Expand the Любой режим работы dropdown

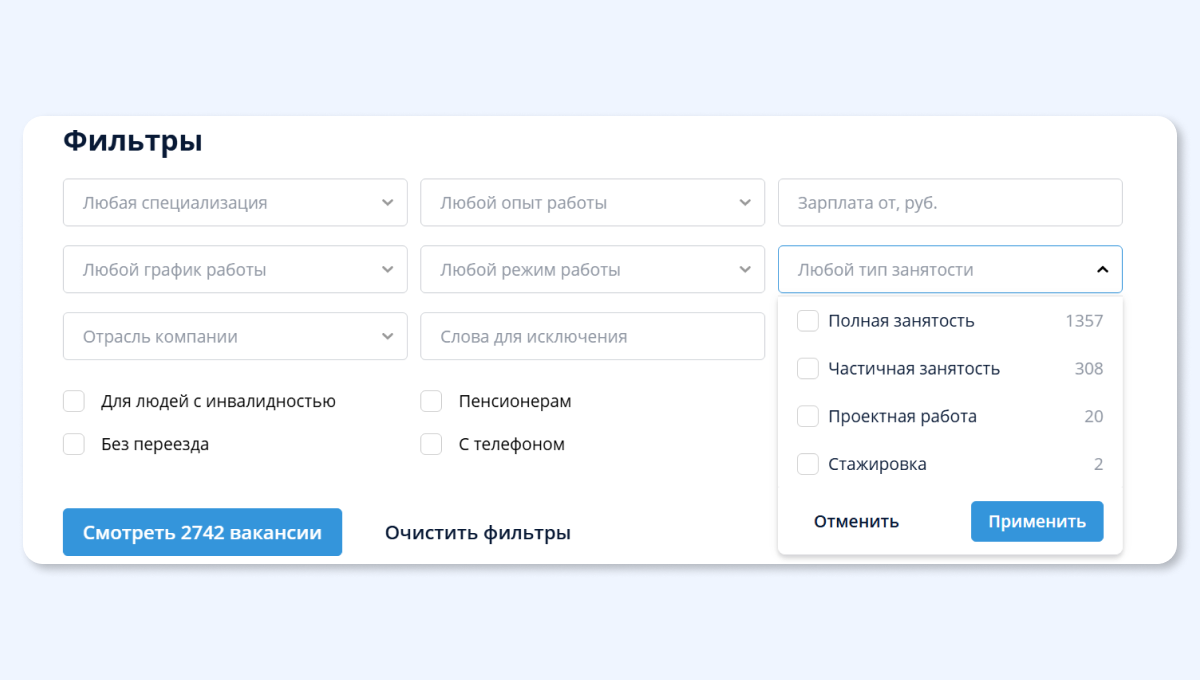pyautogui.click(x=592, y=270)
